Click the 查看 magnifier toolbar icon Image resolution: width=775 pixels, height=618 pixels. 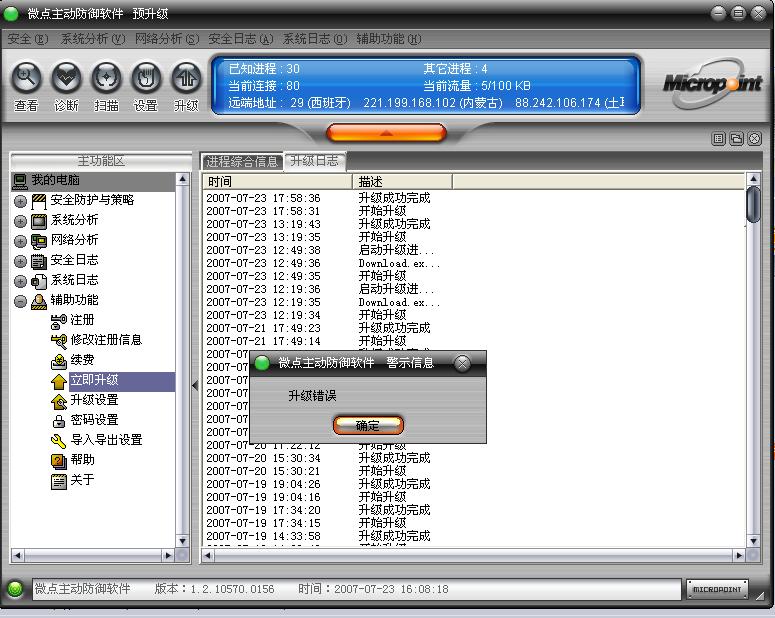(27, 78)
